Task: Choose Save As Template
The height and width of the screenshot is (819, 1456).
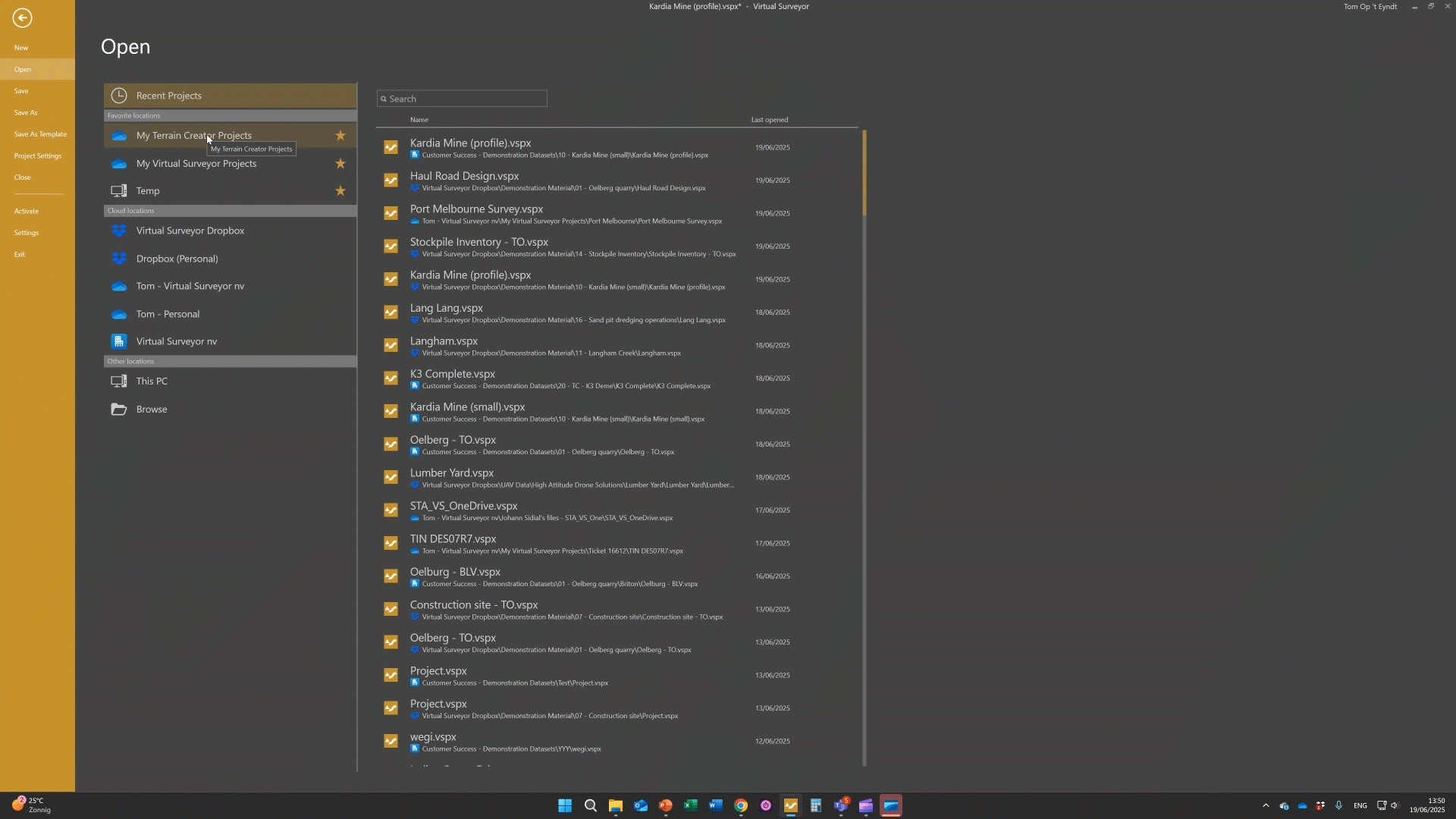Action: 37,134
